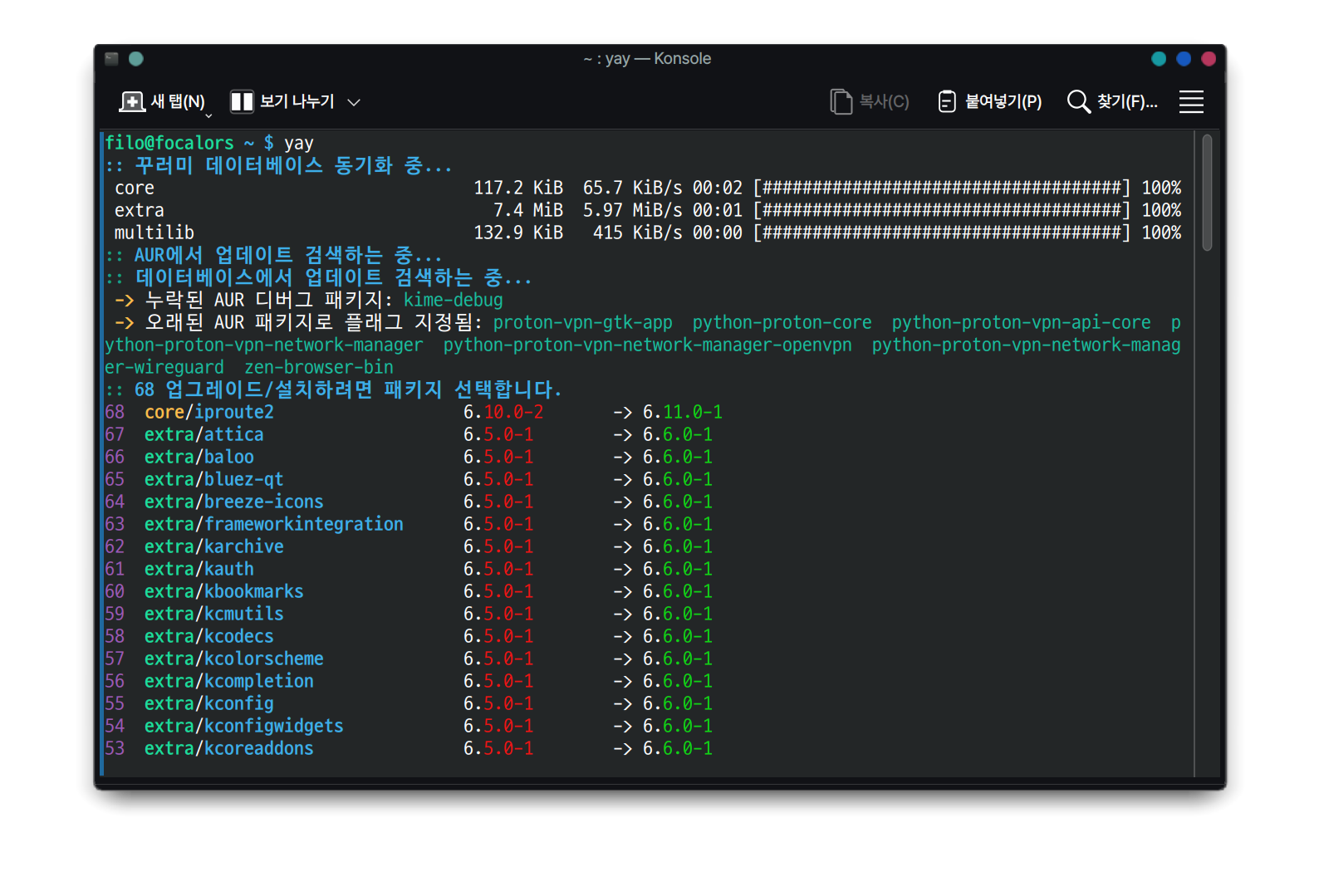1319x896 pixels.
Task: Click the 117.2 KiB size value
Action: [x=518, y=188]
